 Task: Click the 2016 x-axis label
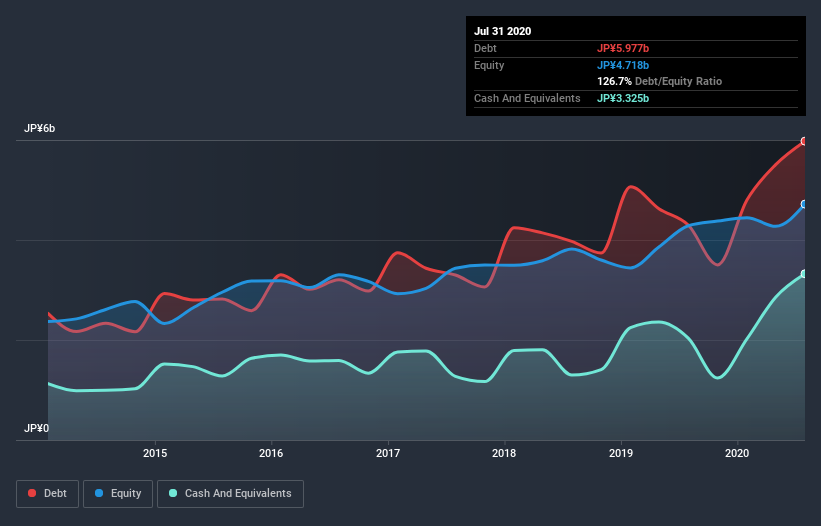click(271, 453)
